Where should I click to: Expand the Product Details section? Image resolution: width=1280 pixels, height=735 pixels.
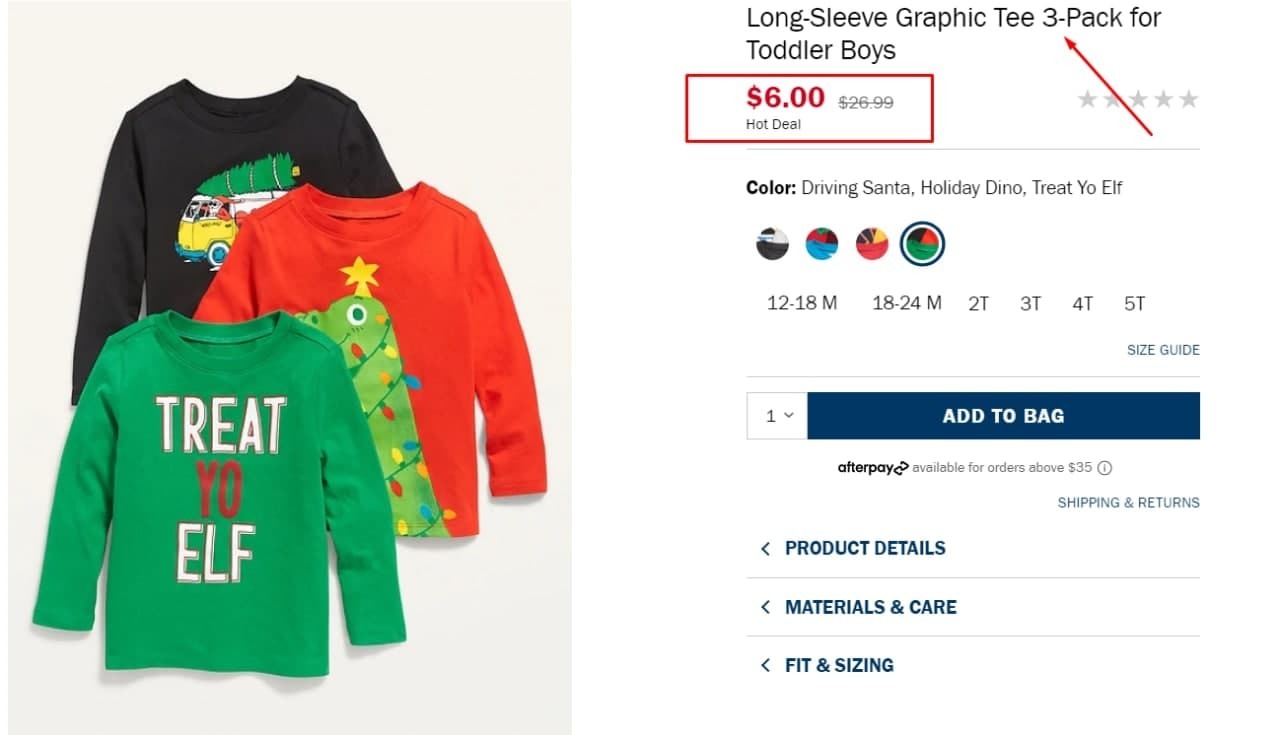pyautogui.click(x=864, y=548)
